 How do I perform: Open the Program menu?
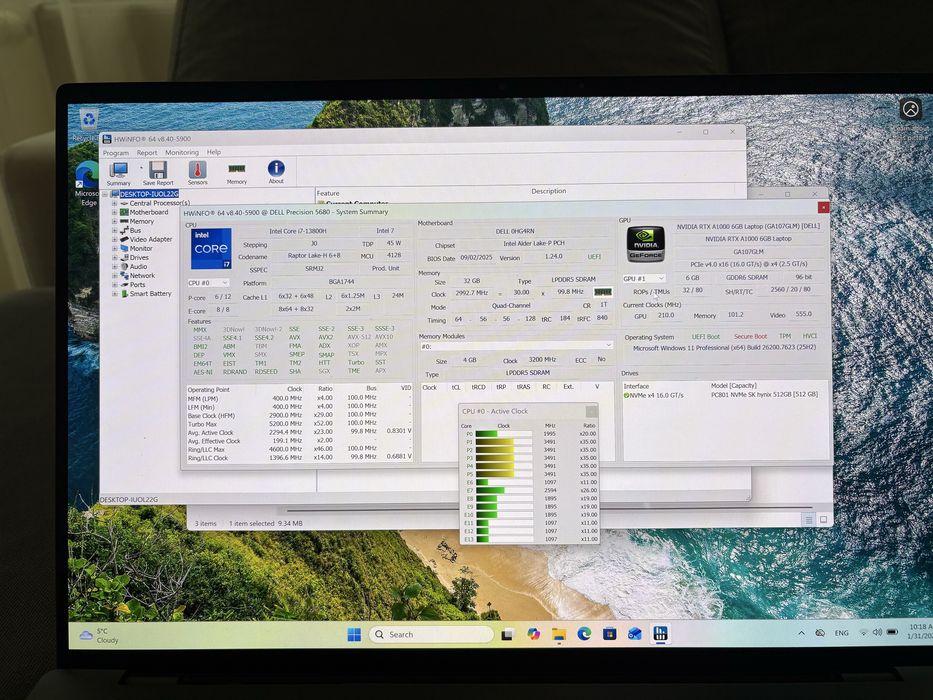pos(115,153)
